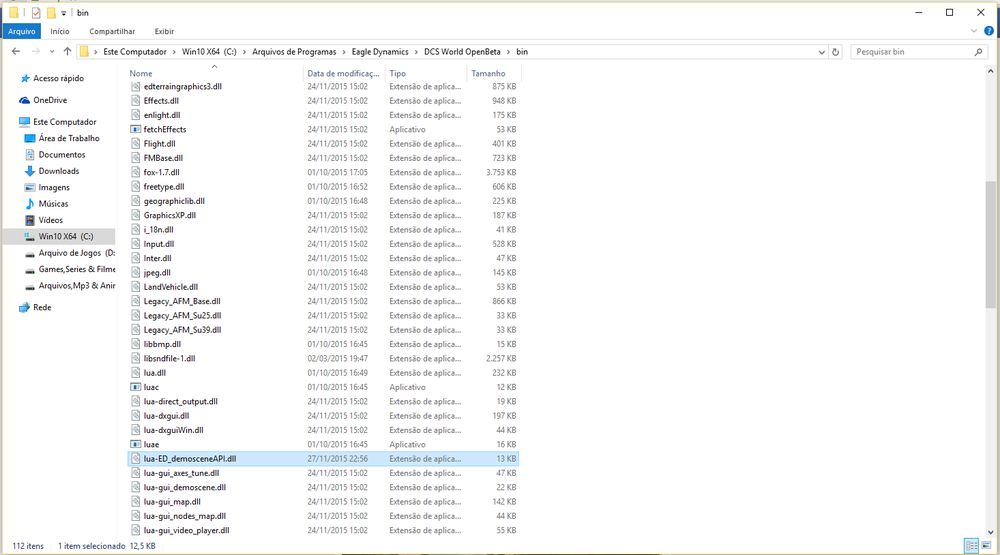Click the lua-gui_map.dll file icon
1000x555 pixels.
click(135, 502)
